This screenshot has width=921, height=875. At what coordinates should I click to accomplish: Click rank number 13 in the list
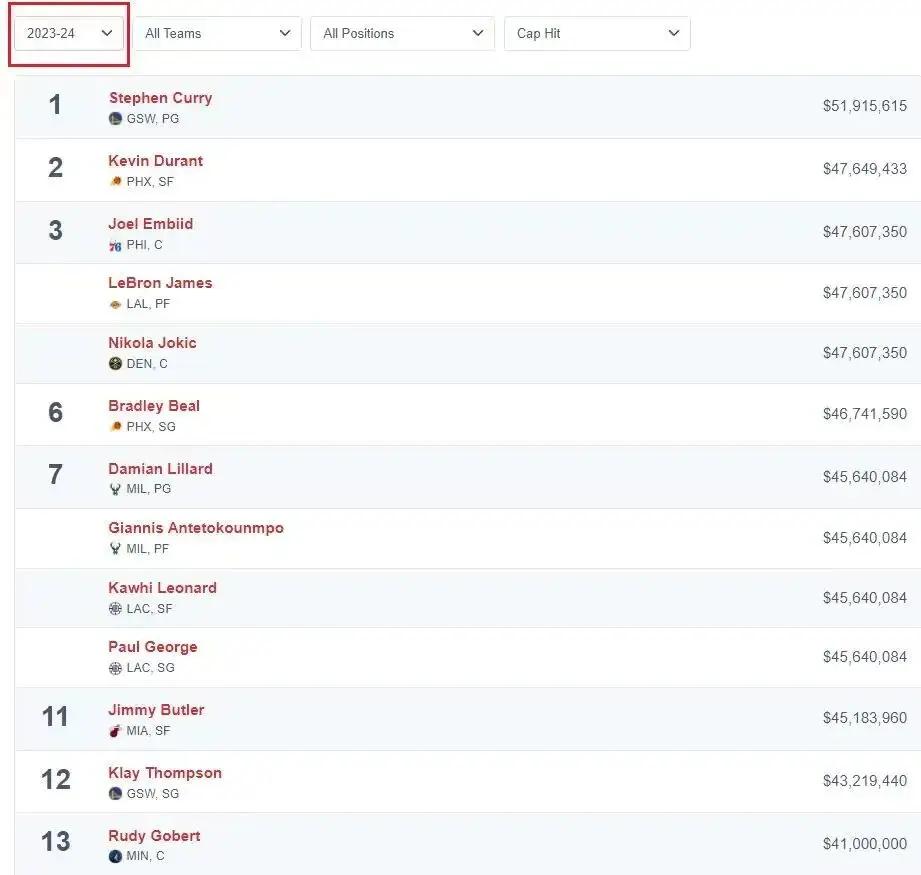pos(55,841)
